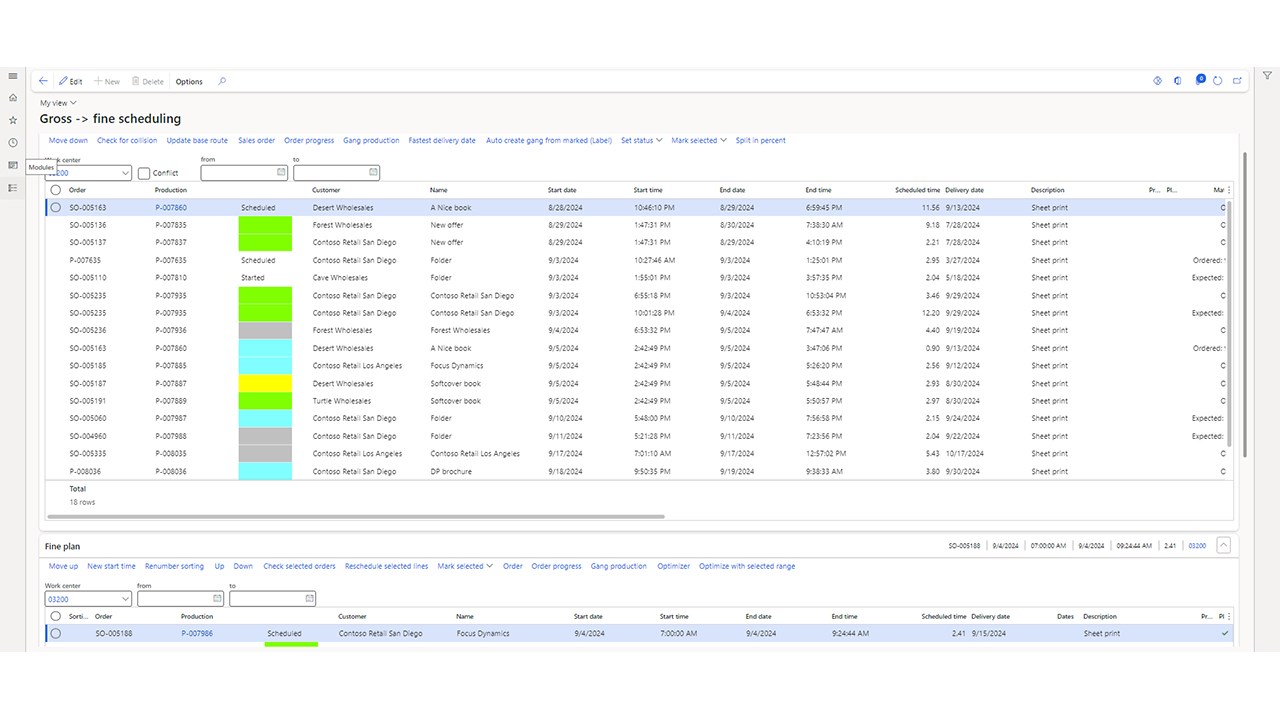
Task: Open attachments icon with 0 badge
Action: (1199, 80)
